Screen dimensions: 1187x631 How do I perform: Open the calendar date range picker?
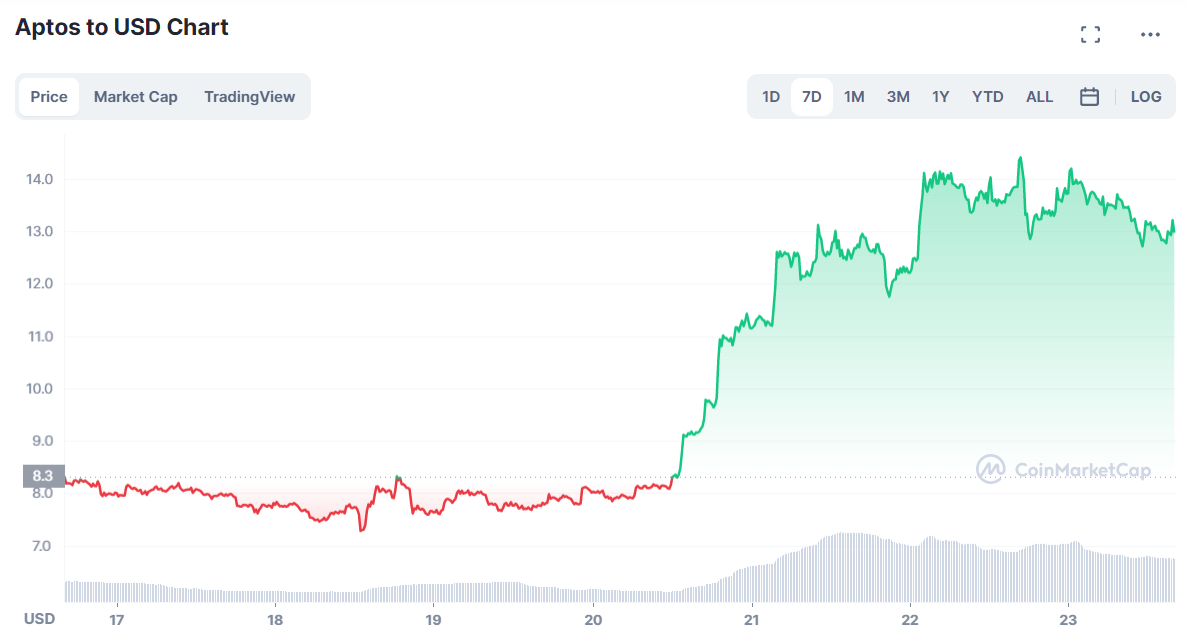(x=1090, y=97)
